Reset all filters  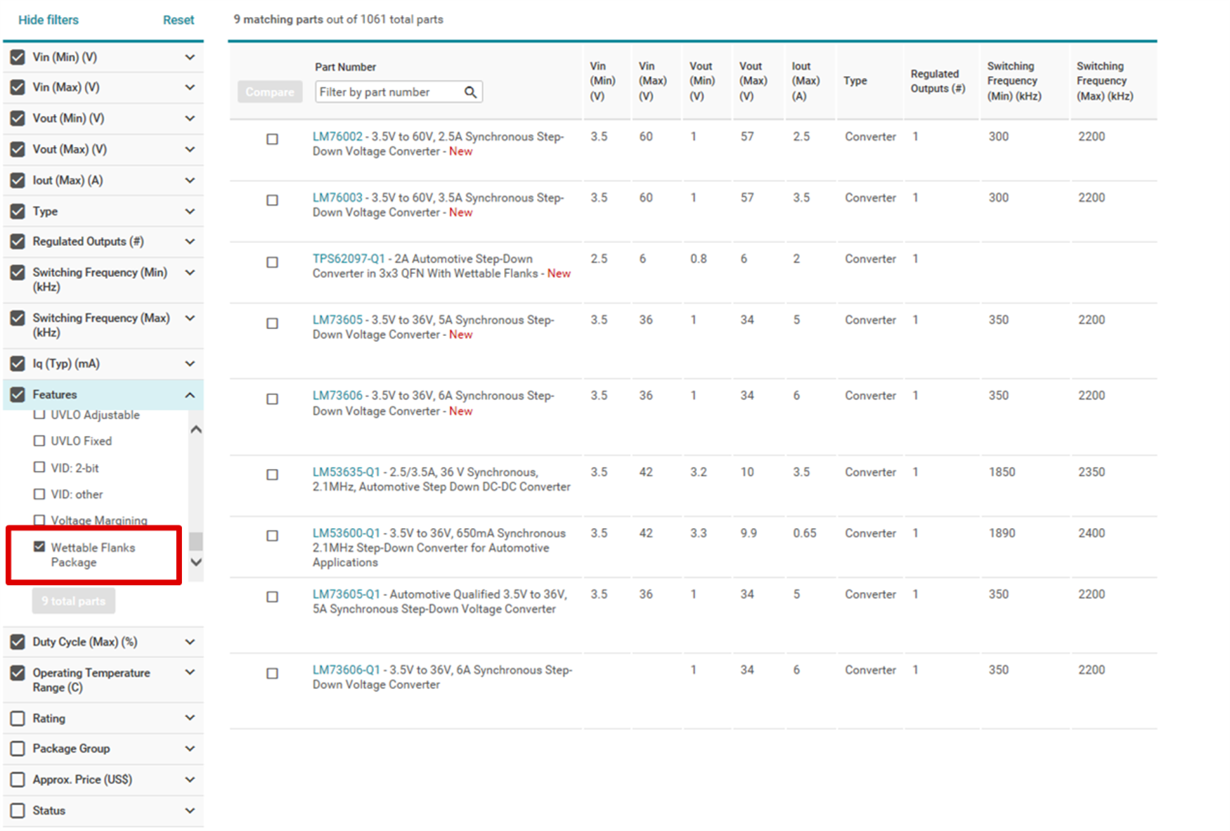coord(178,20)
